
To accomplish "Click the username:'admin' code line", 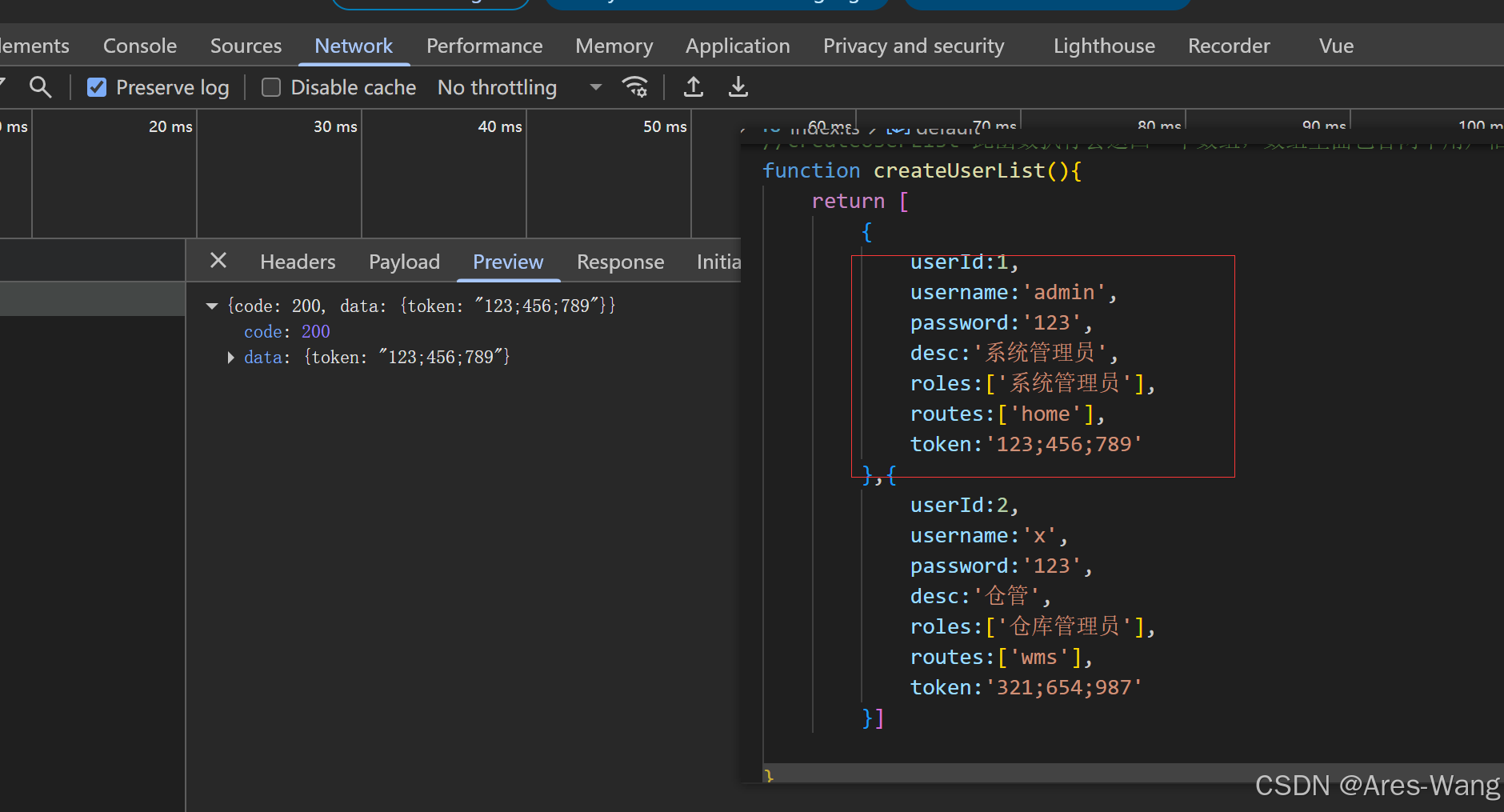I will 1013,293.
